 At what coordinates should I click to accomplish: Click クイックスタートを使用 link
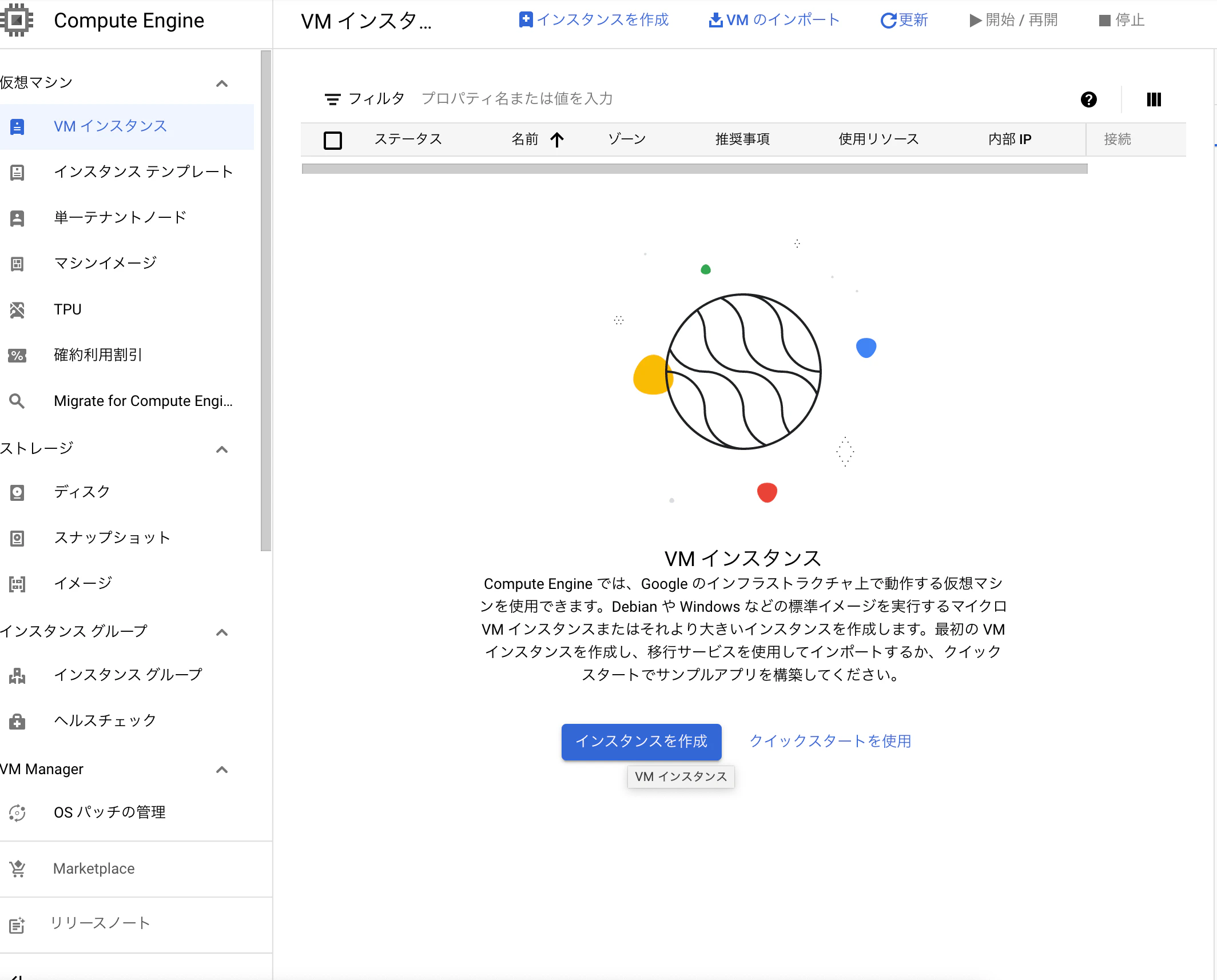pyautogui.click(x=830, y=742)
